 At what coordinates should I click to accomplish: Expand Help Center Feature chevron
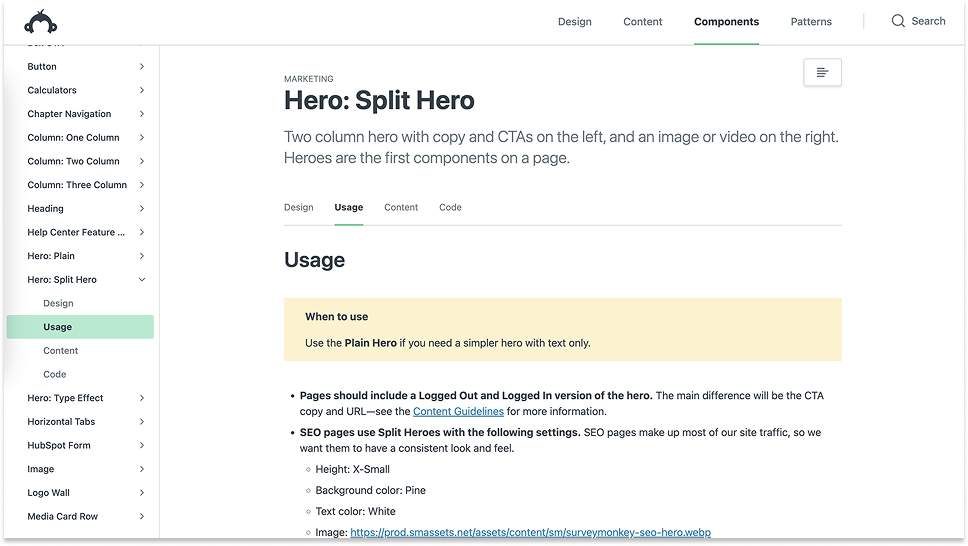(x=142, y=232)
